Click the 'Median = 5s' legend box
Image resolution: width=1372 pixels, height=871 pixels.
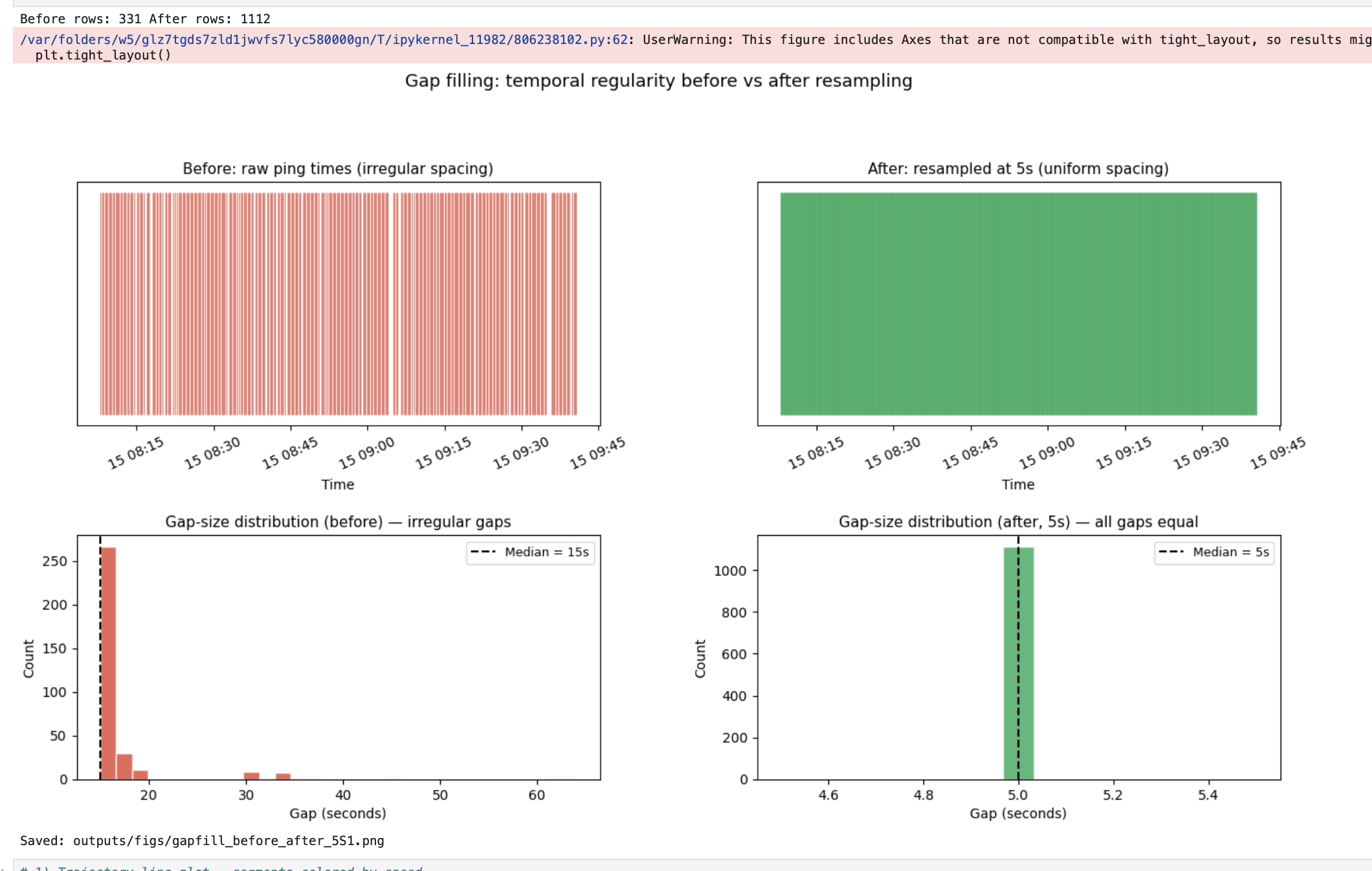[1214, 552]
